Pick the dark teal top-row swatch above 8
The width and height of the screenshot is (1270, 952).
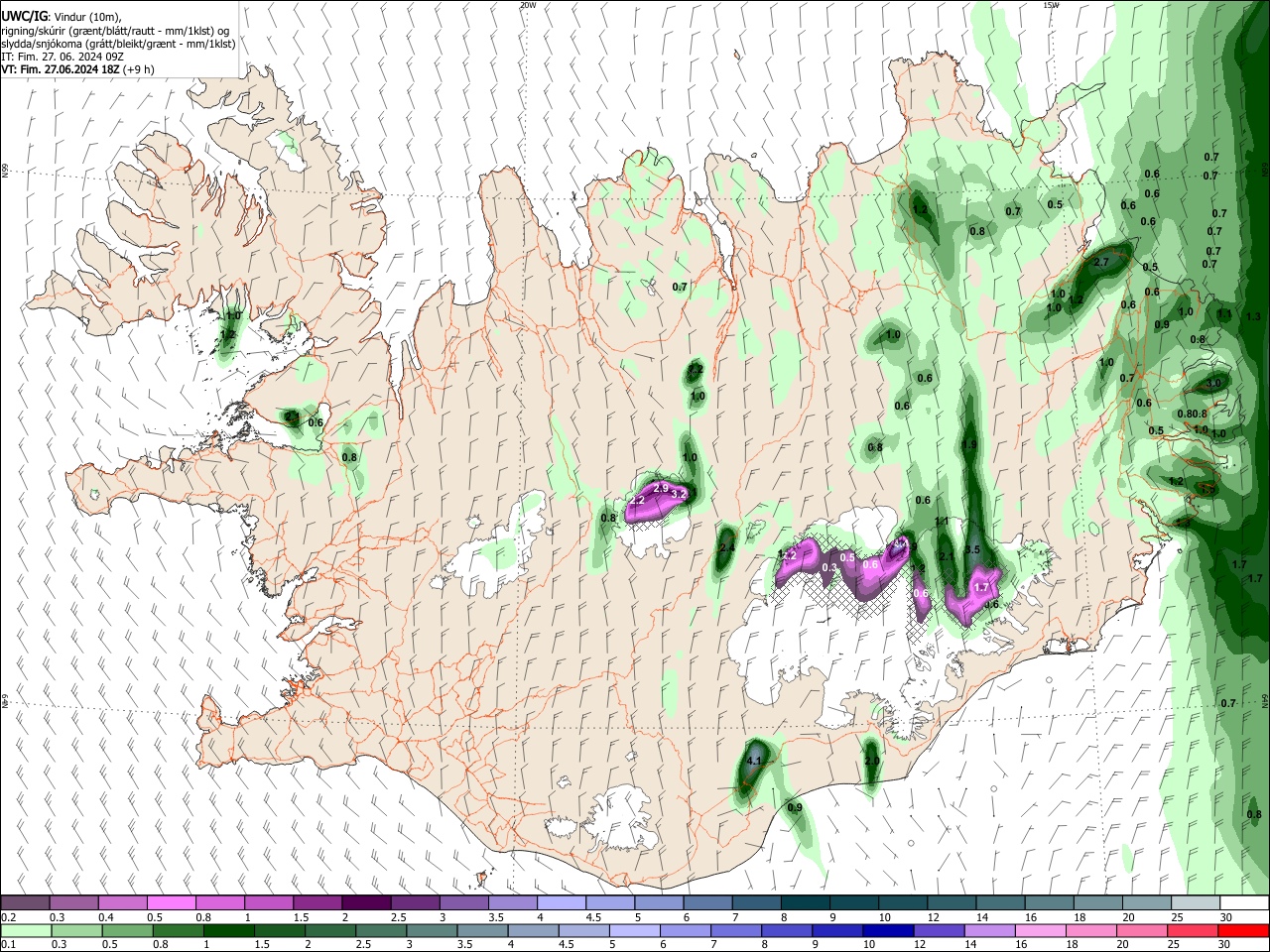pyautogui.click(x=804, y=903)
